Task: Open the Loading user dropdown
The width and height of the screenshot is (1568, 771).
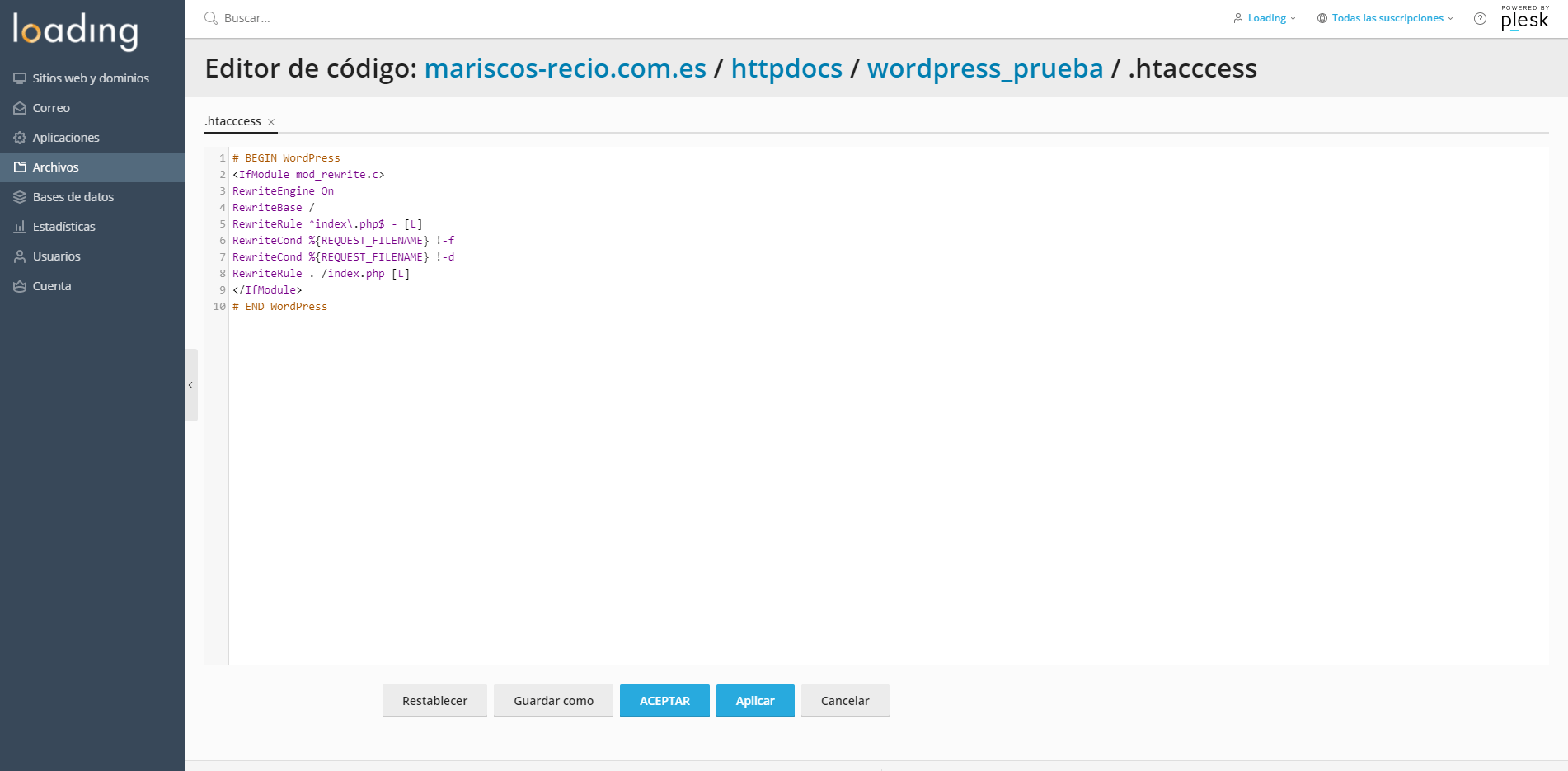Action: [x=1265, y=18]
